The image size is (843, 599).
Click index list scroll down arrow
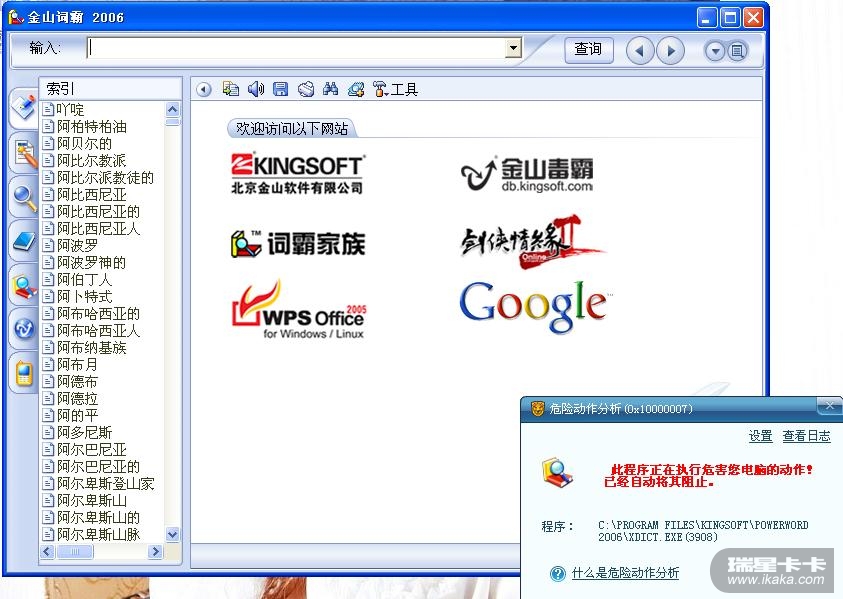173,534
